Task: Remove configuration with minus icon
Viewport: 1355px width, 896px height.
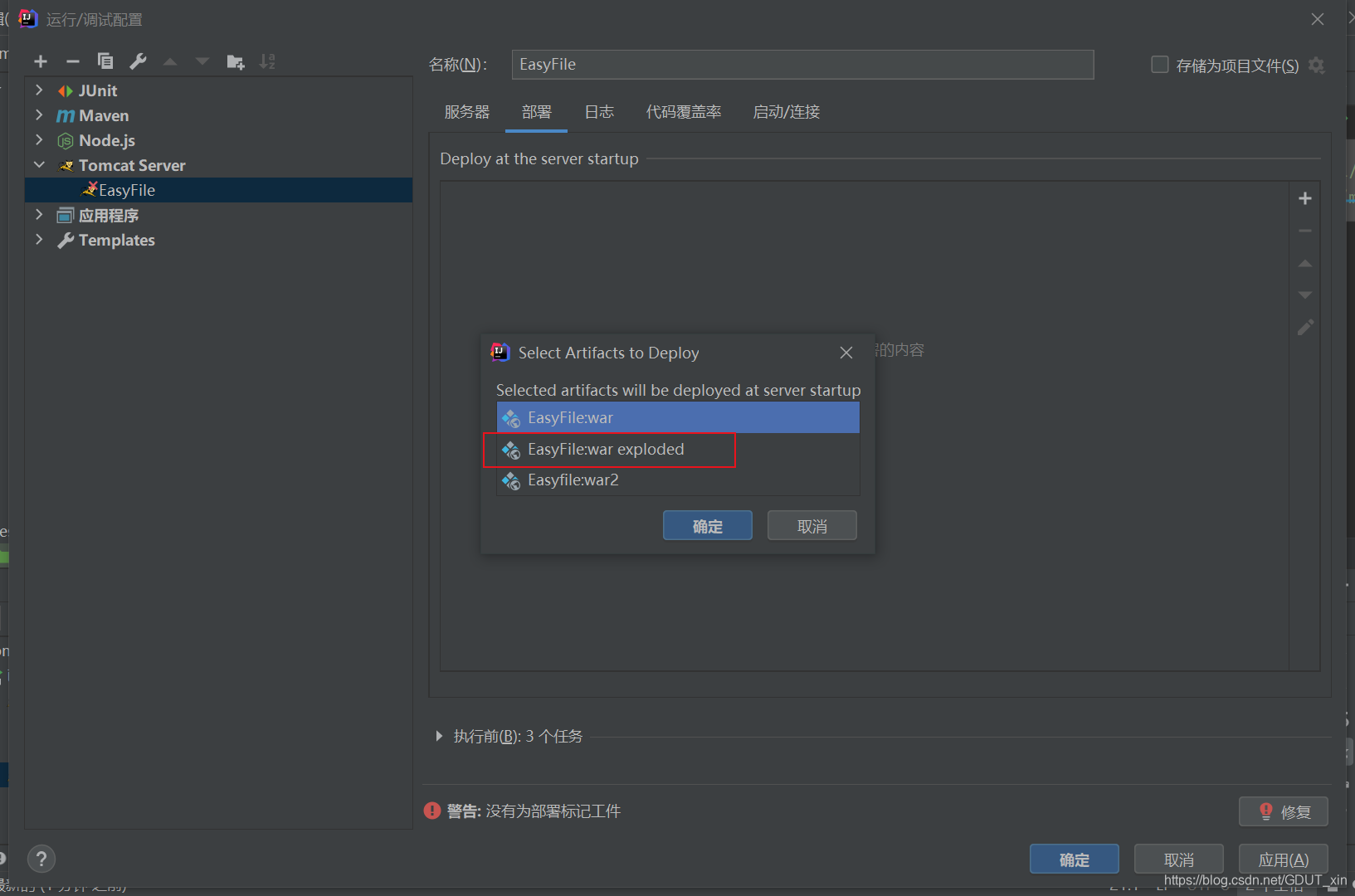Action: (x=73, y=61)
